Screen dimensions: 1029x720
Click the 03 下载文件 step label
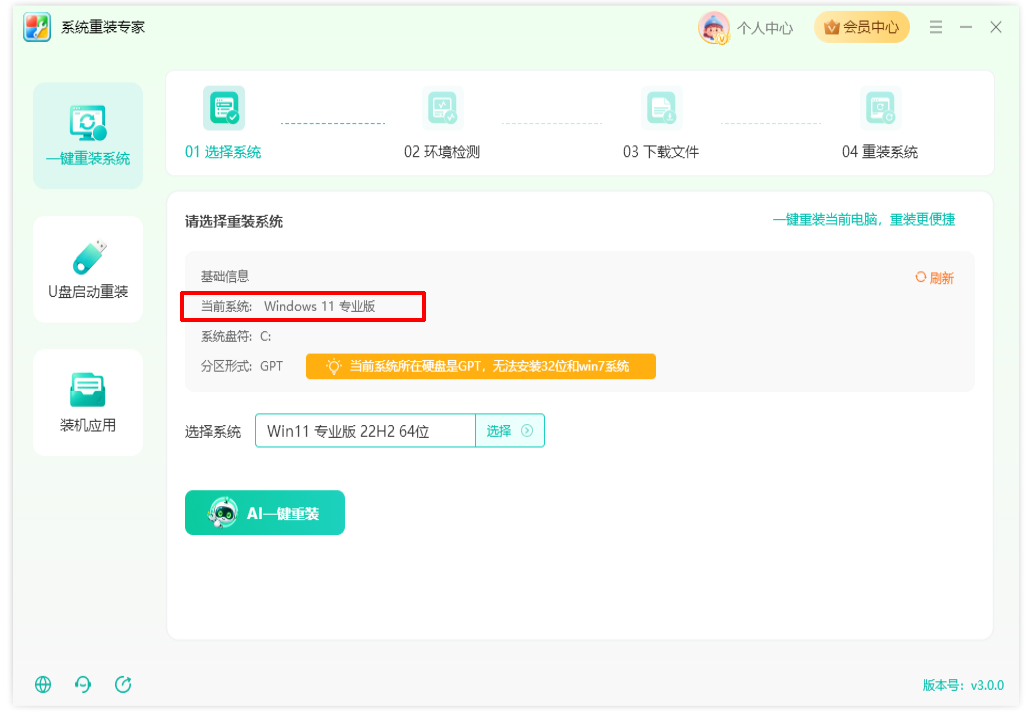click(661, 152)
